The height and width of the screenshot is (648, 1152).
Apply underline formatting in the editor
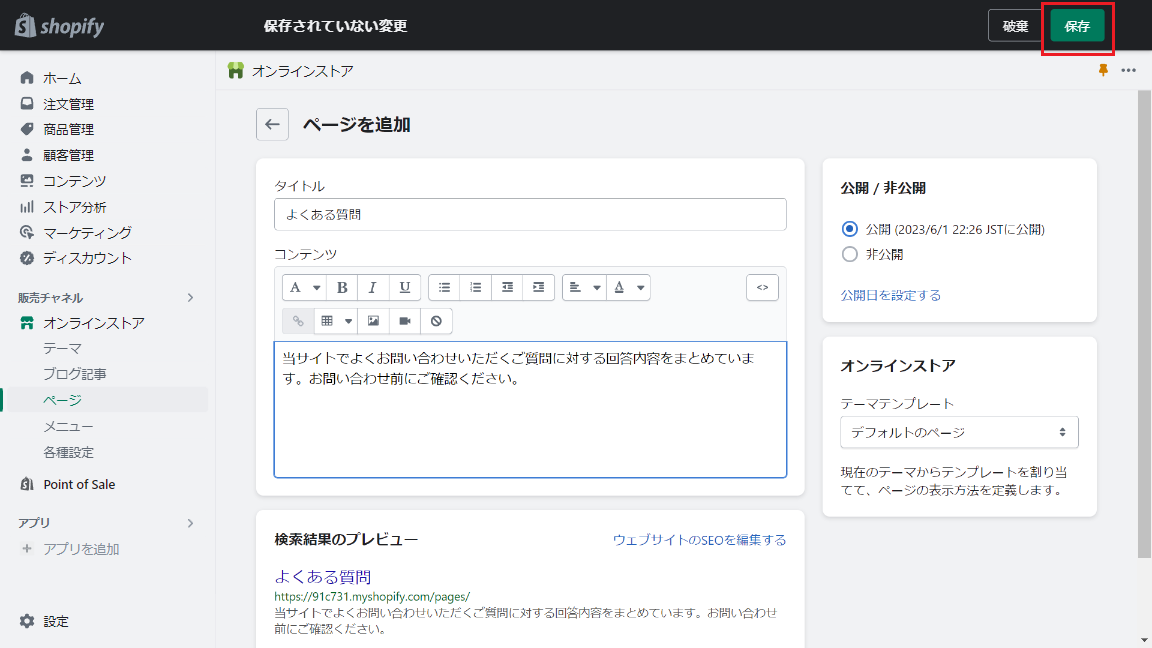404,287
